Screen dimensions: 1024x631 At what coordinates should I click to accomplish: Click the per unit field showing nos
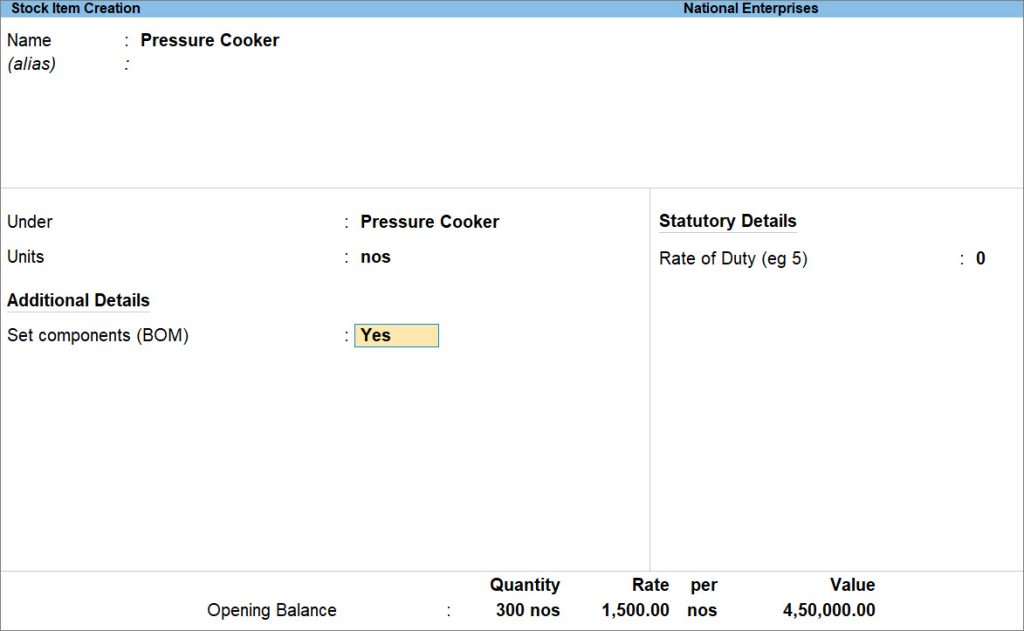point(703,610)
